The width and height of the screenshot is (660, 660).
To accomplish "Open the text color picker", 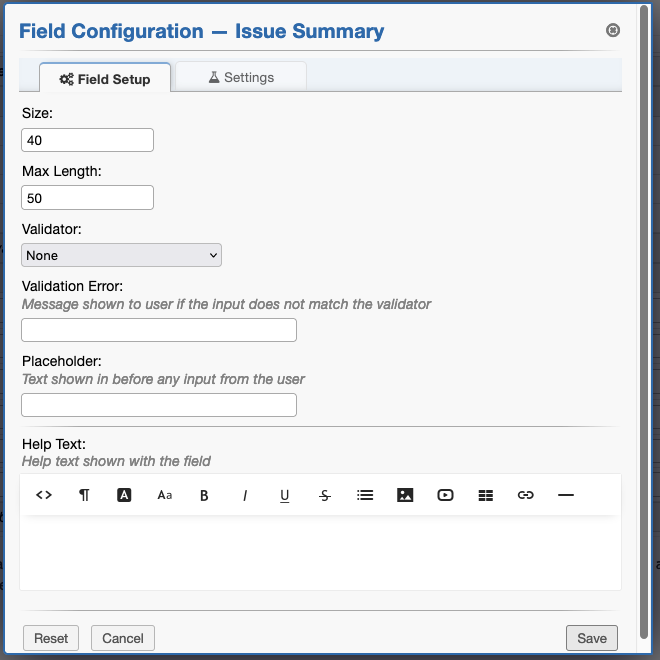I will tap(124, 495).
